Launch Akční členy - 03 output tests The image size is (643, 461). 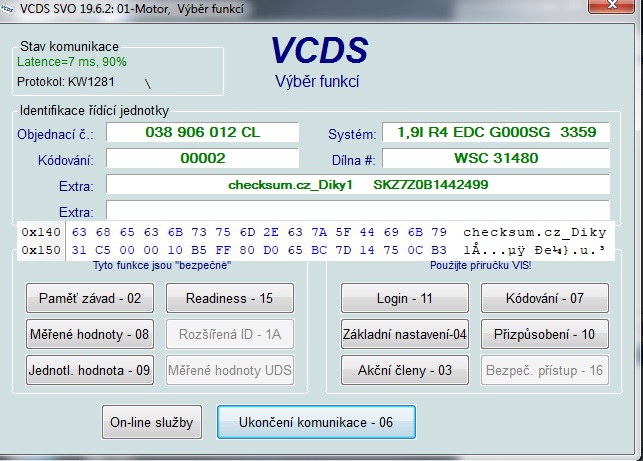tap(406, 370)
